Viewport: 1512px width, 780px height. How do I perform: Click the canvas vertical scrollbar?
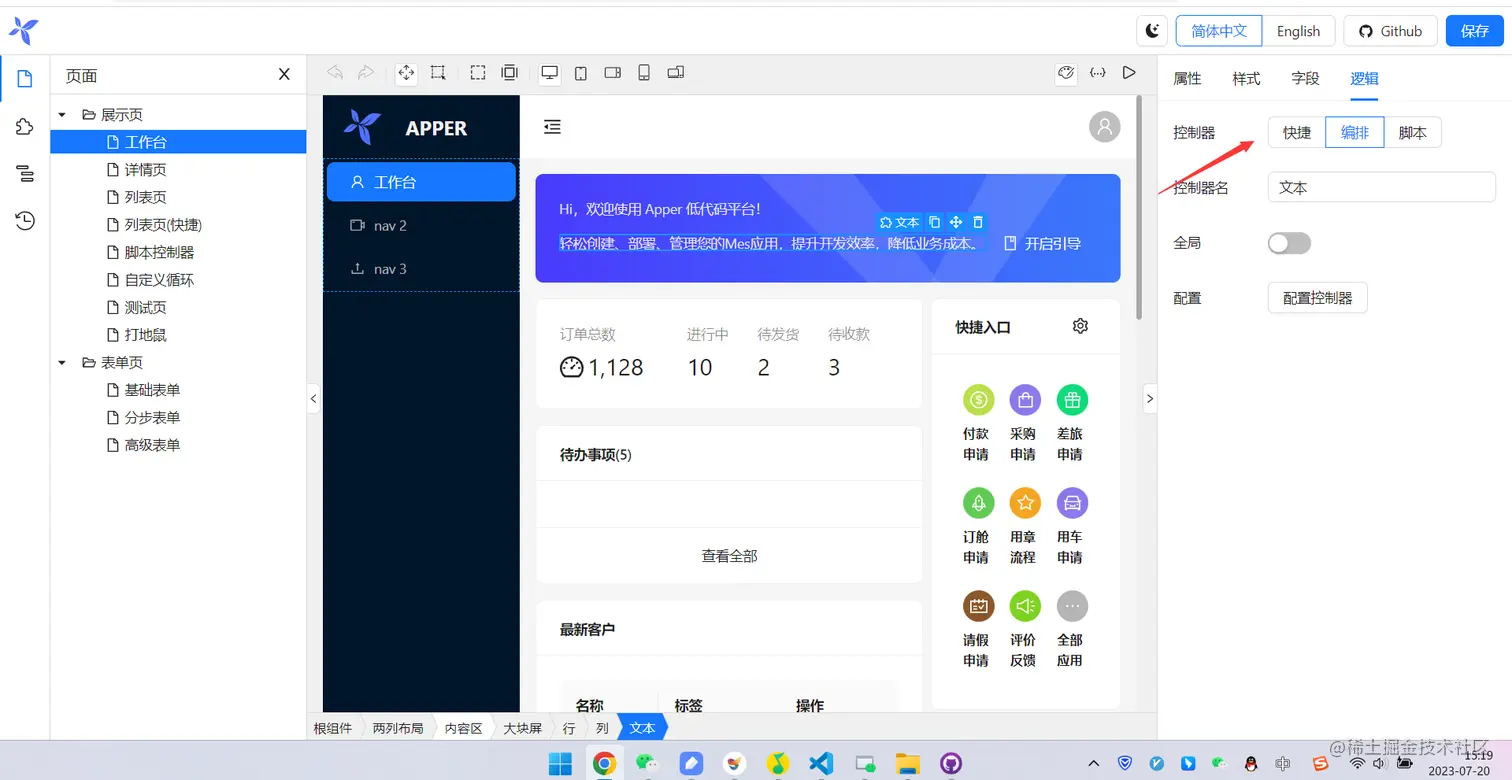coord(1139,208)
